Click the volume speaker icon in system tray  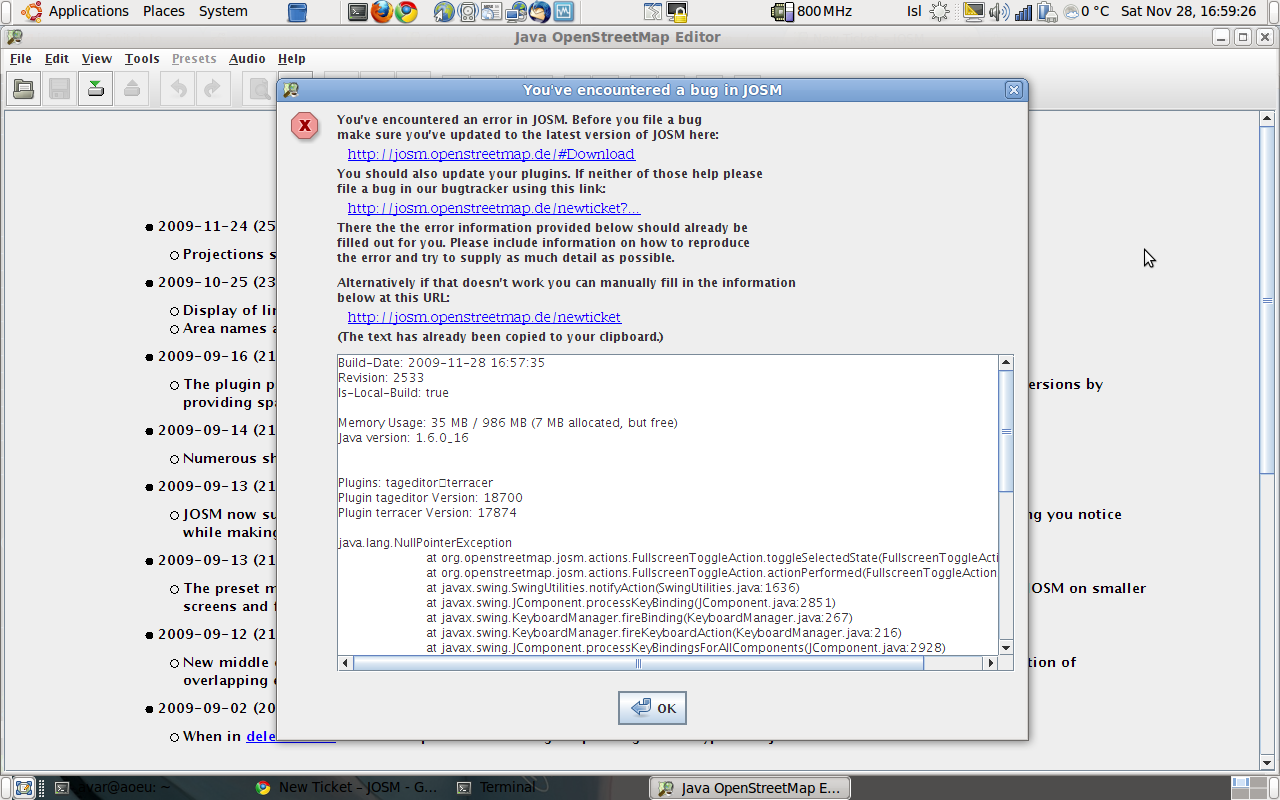998,12
